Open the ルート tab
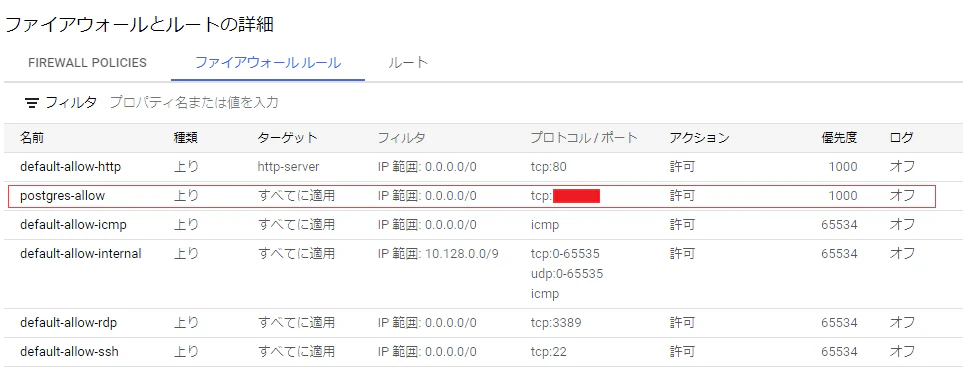This screenshot has width=963, height=380. 408,63
